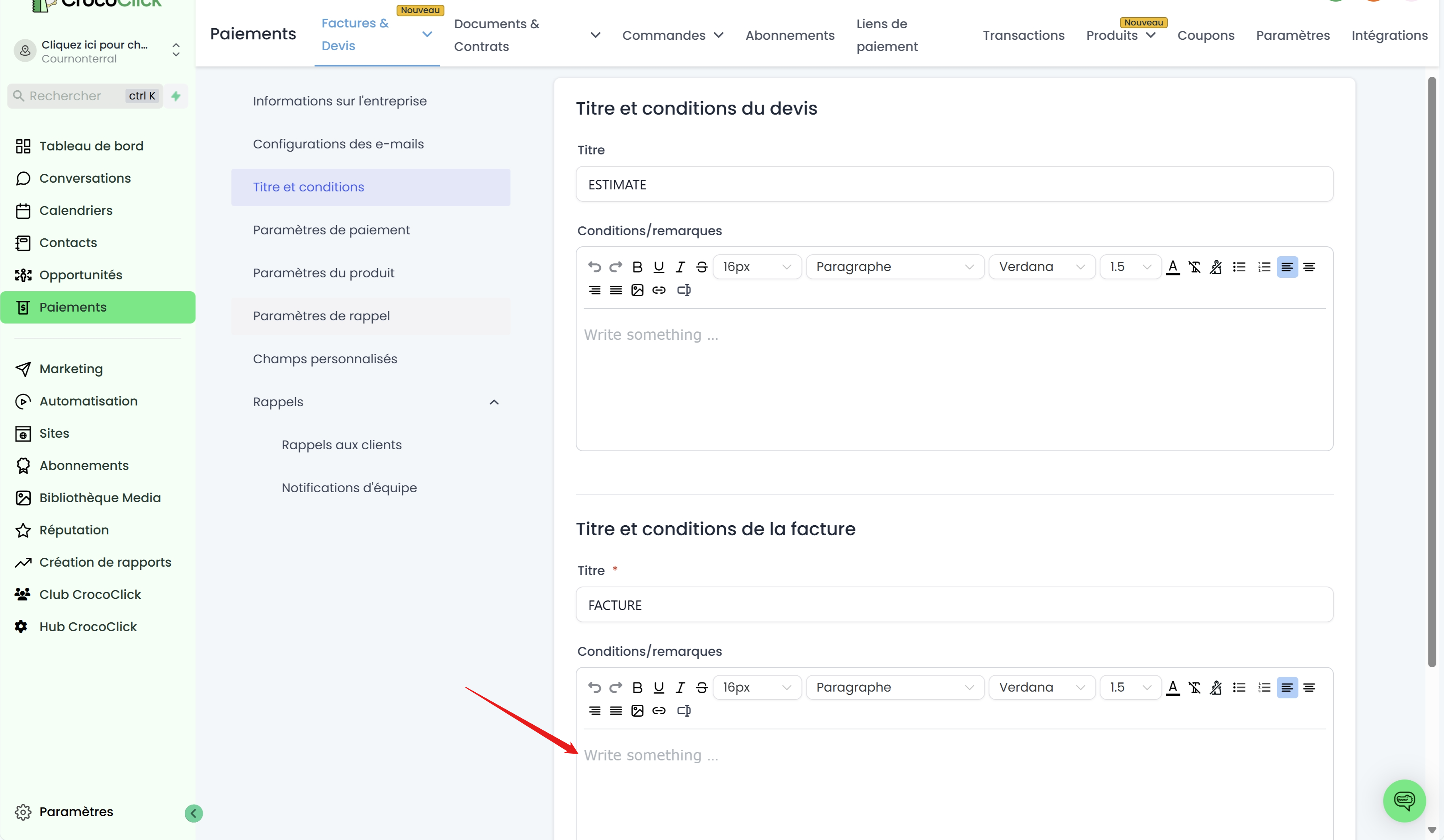Insert link in quote conditions editor
The height and width of the screenshot is (840, 1444).
click(659, 290)
